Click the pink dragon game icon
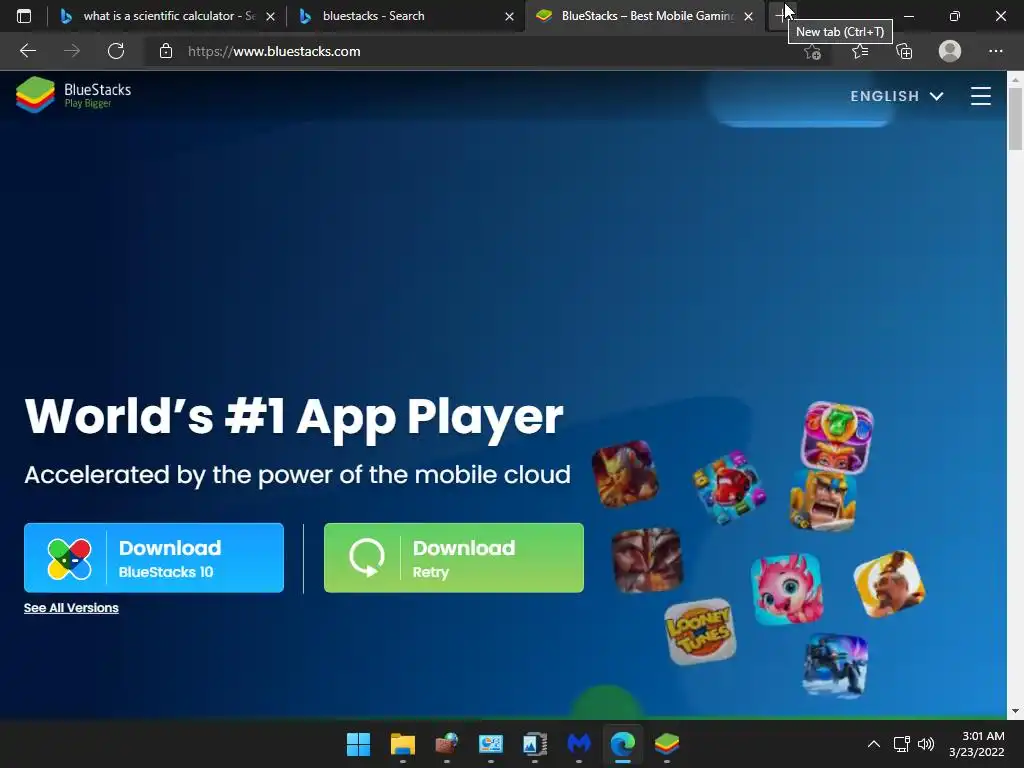Screen dimensions: 1024x768 pyautogui.click(x=787, y=588)
